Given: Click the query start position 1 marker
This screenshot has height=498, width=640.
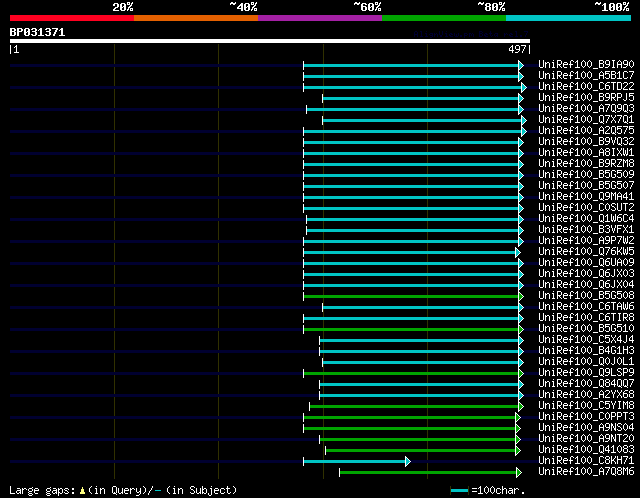Looking at the screenshot, I should tap(14, 49).
